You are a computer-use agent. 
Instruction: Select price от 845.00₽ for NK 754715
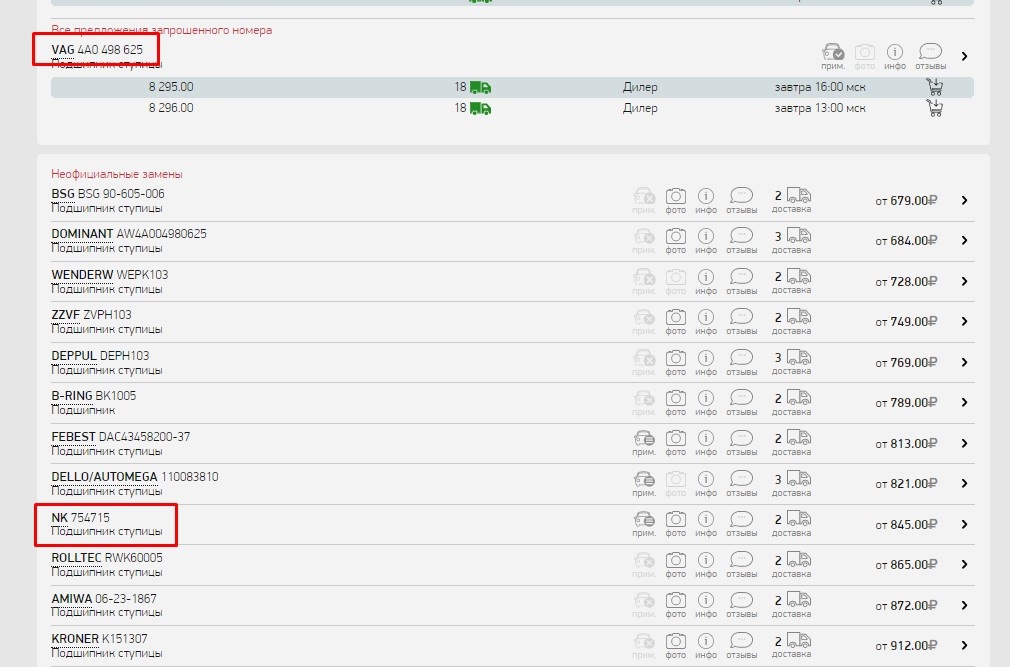(906, 525)
